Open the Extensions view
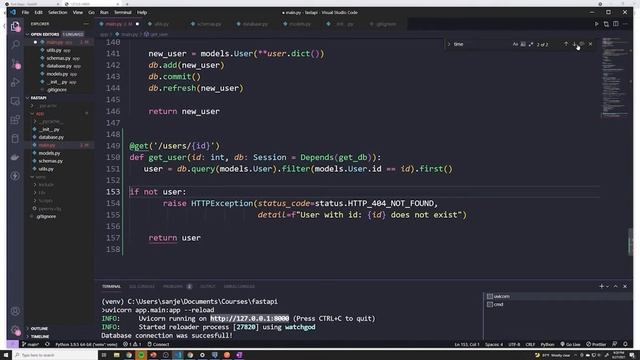This screenshot has height=360, width=640. [16, 120]
